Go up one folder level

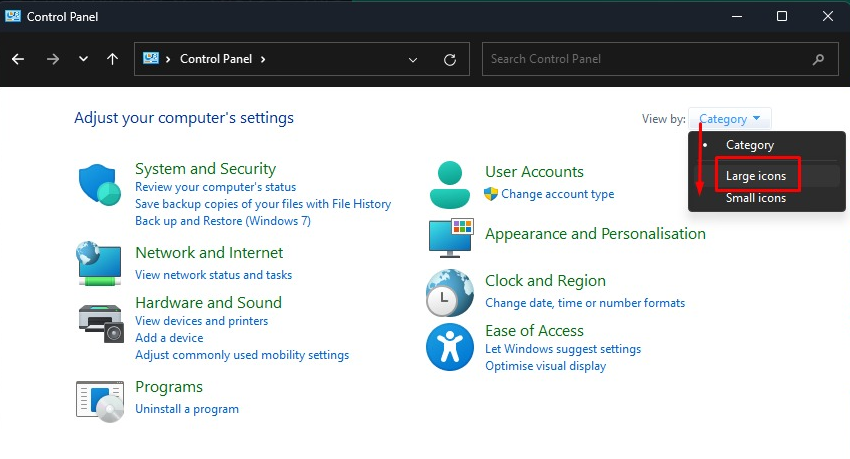[x=112, y=59]
